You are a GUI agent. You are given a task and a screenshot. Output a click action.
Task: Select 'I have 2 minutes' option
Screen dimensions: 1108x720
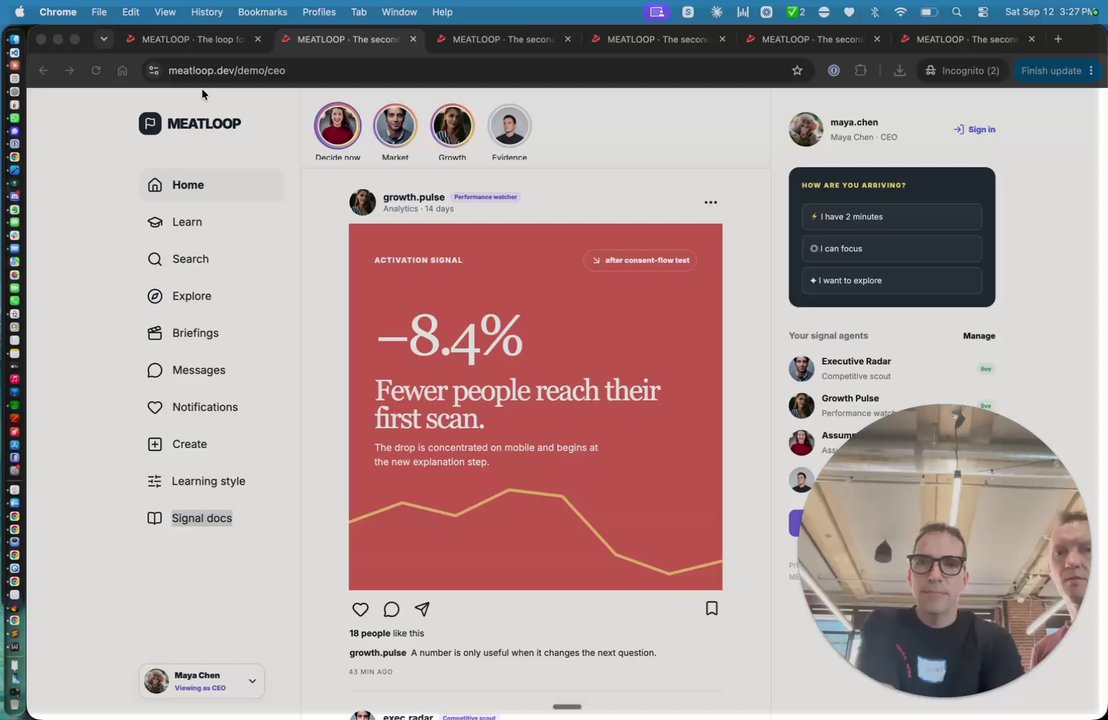coord(892,217)
